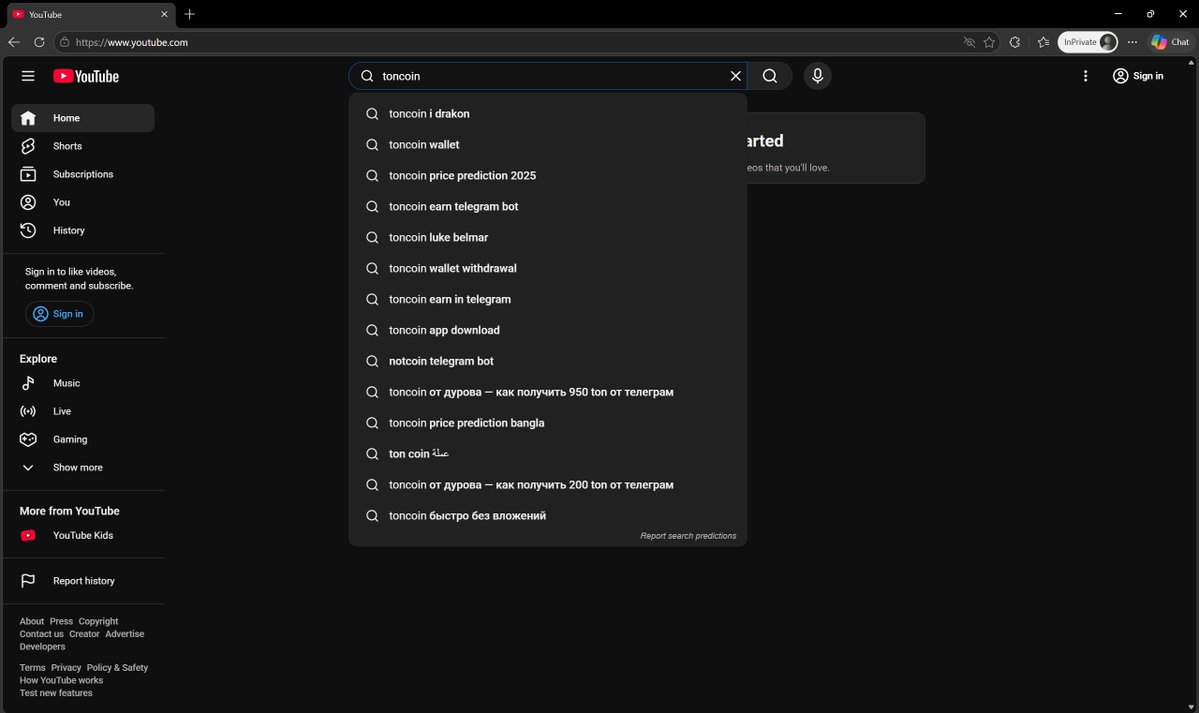
Task: Click Policy & Safety footer link
Action: (117, 668)
